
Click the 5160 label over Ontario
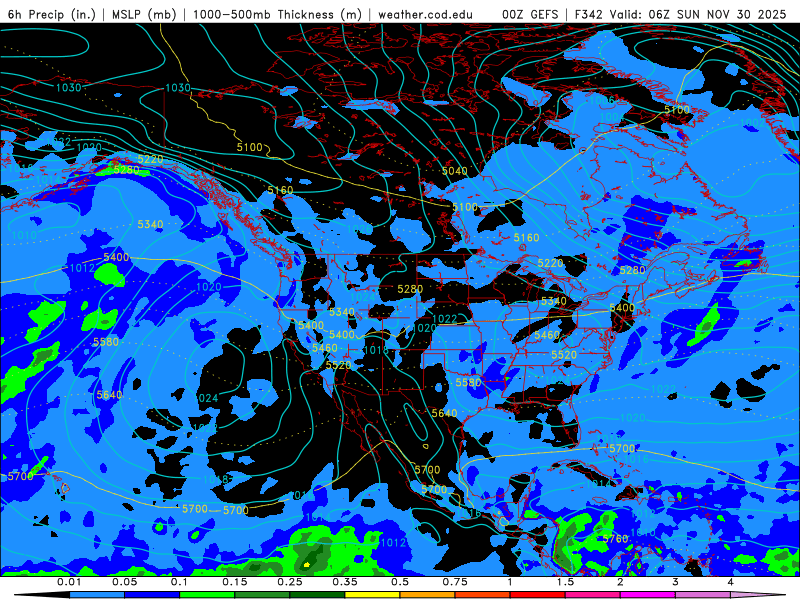(526, 237)
